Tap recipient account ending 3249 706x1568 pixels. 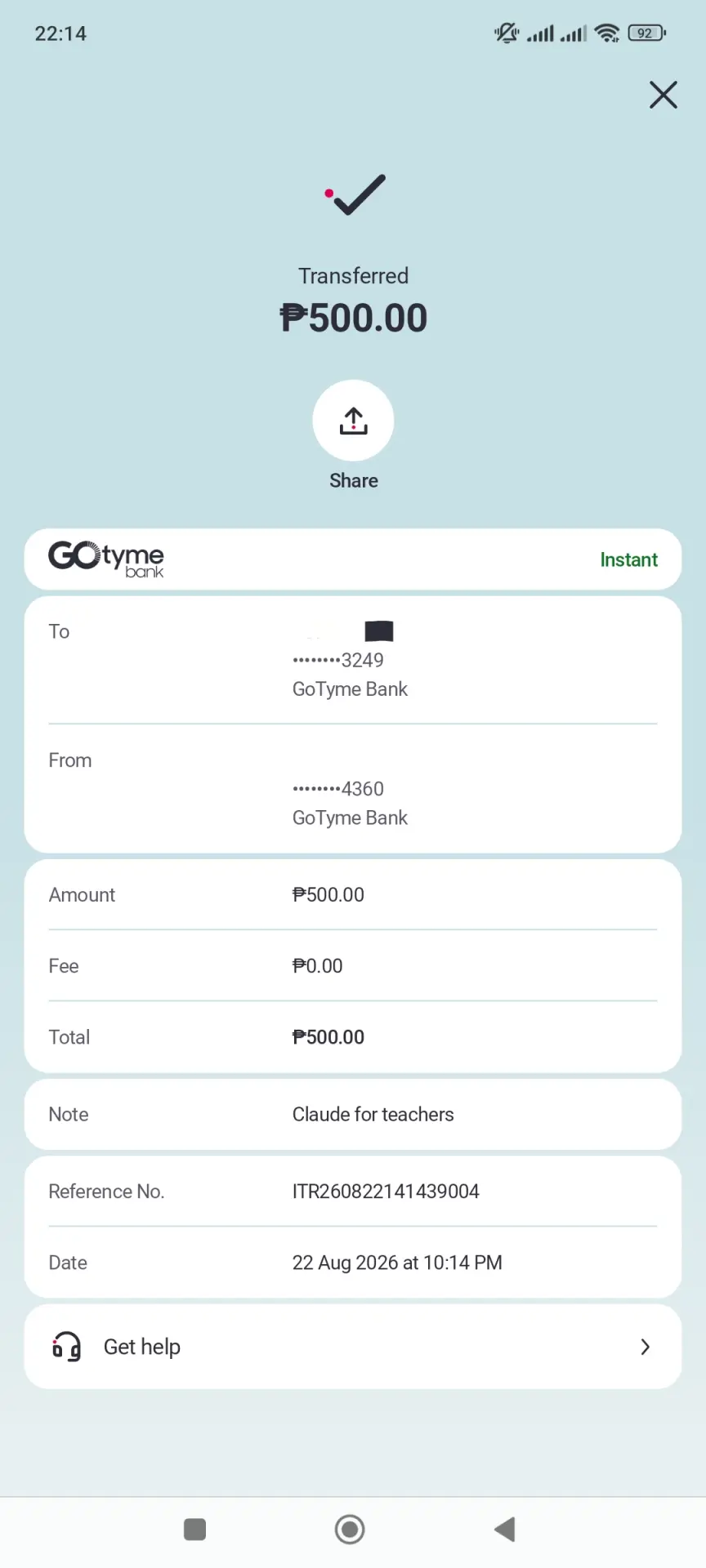[x=337, y=660]
